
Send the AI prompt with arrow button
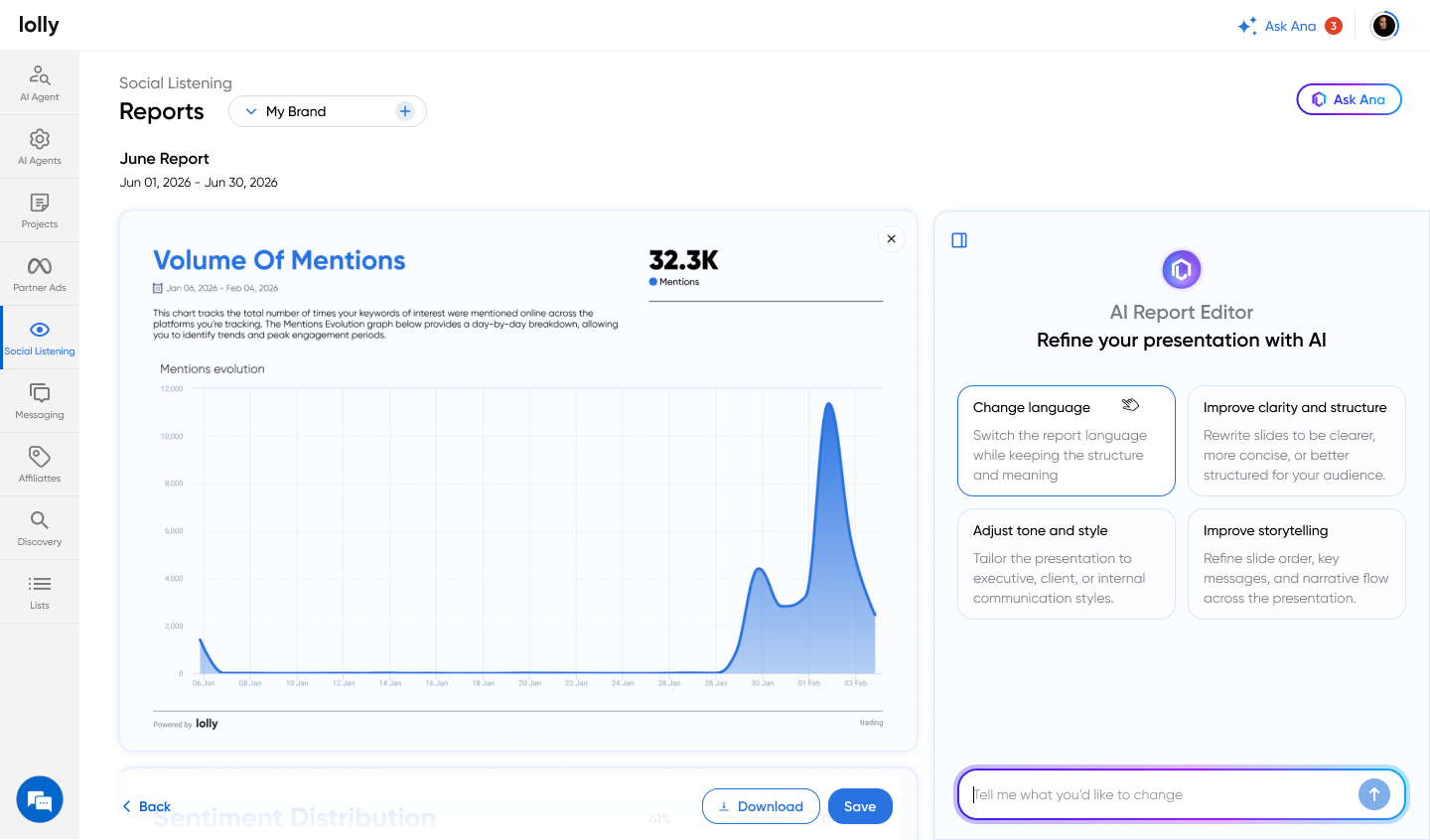coord(1374,794)
